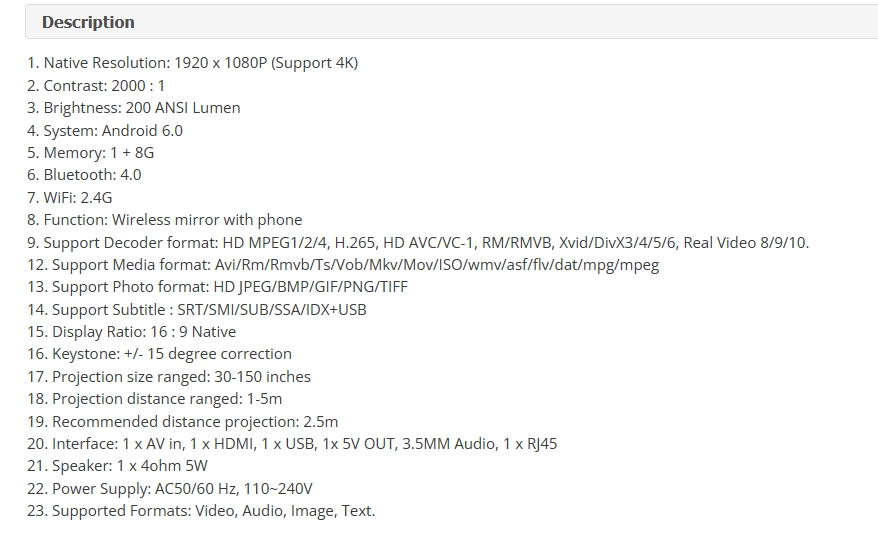Image resolution: width=878 pixels, height=558 pixels.
Task: Select the Projection size 30-150 inches line
Action: [x=169, y=377]
